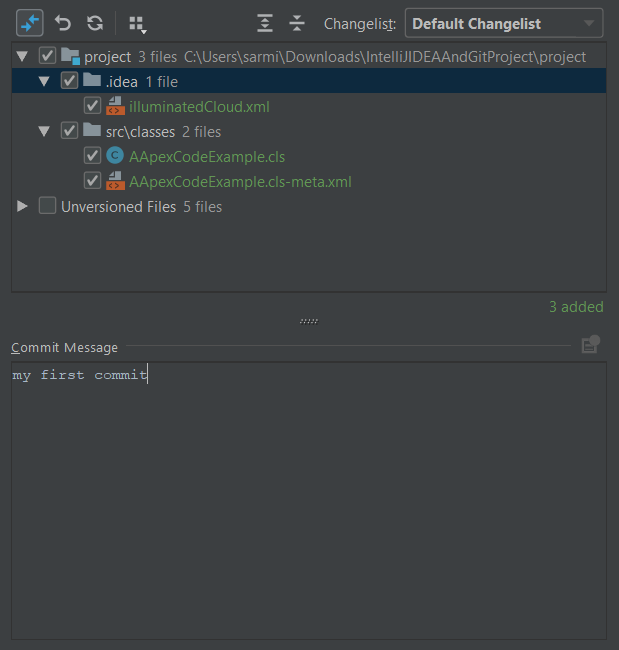Click the Refresh changes icon
Screen dimensions: 619x650
[95, 23]
